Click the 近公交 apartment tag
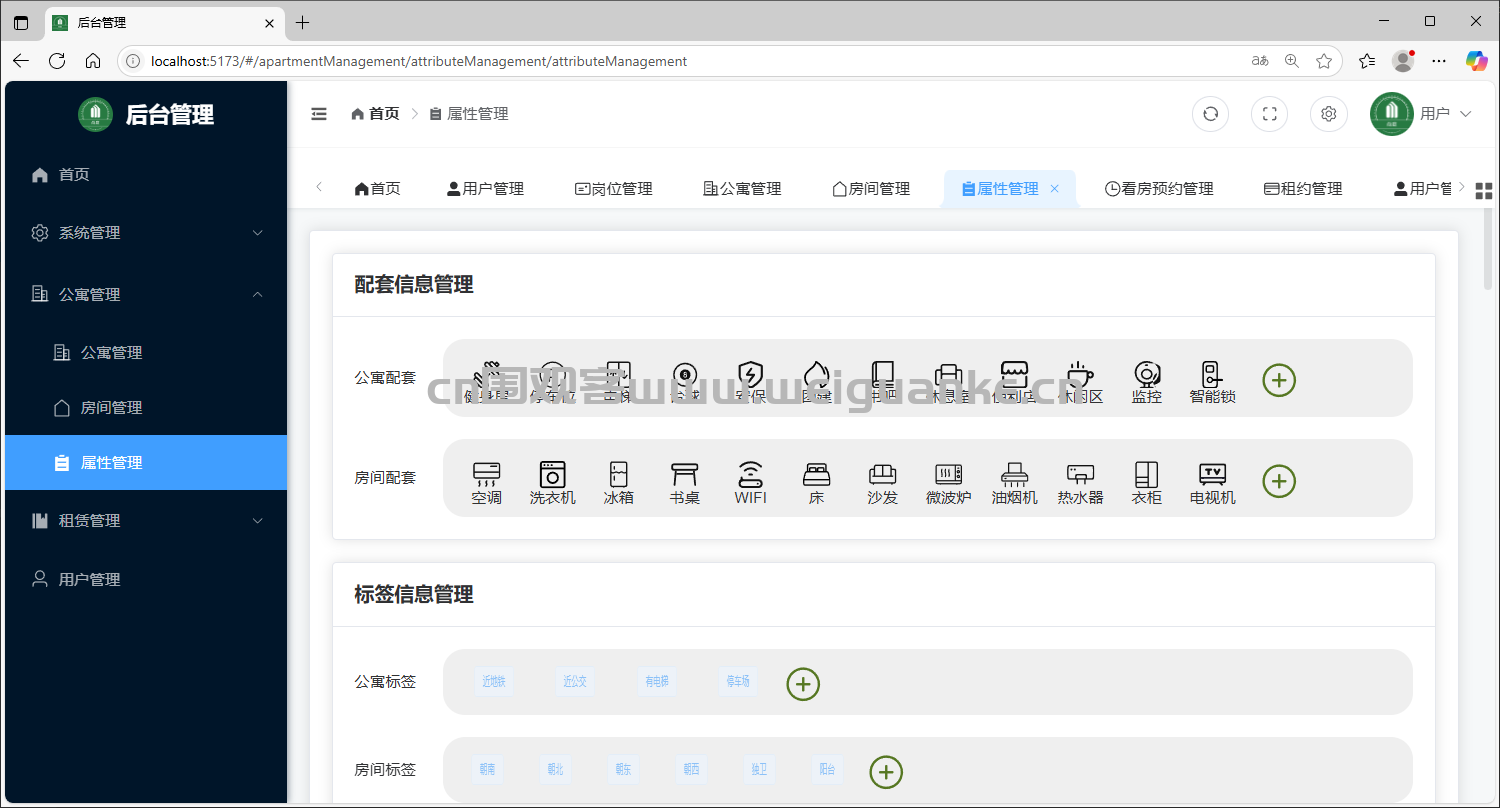The height and width of the screenshot is (808, 1500). [574, 682]
